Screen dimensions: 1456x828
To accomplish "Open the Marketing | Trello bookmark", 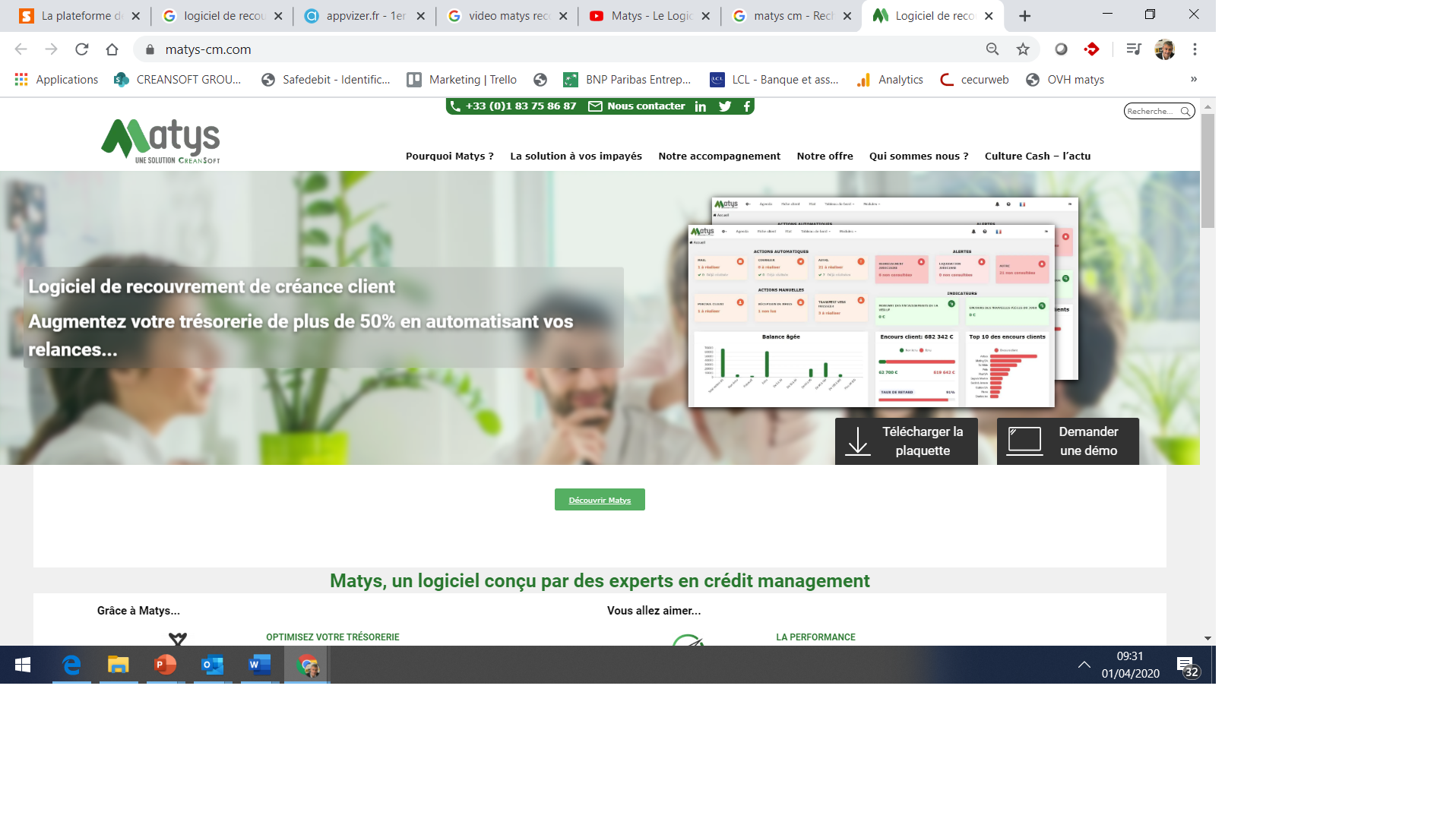I will [x=462, y=79].
